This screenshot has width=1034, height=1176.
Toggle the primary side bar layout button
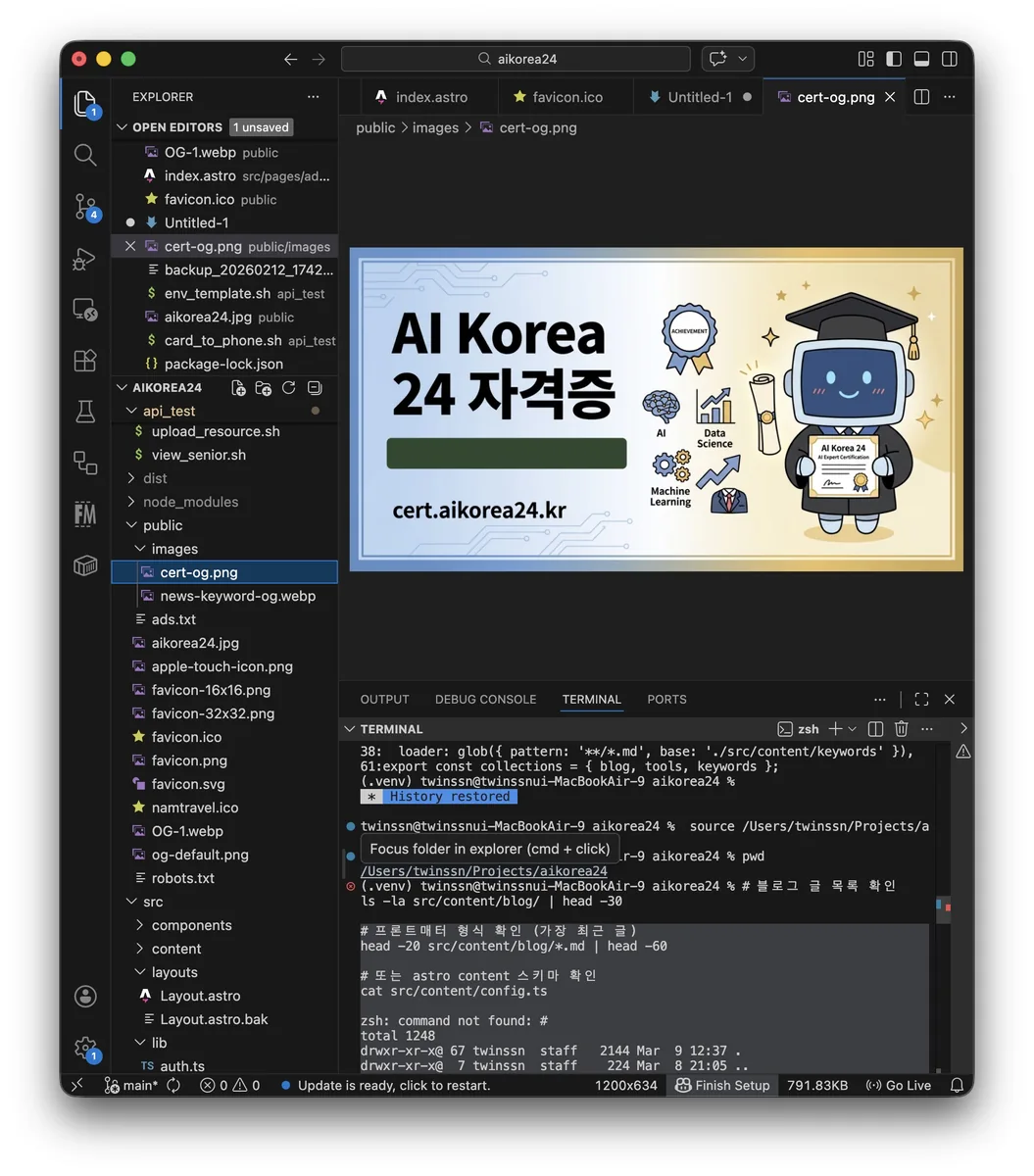[894, 59]
